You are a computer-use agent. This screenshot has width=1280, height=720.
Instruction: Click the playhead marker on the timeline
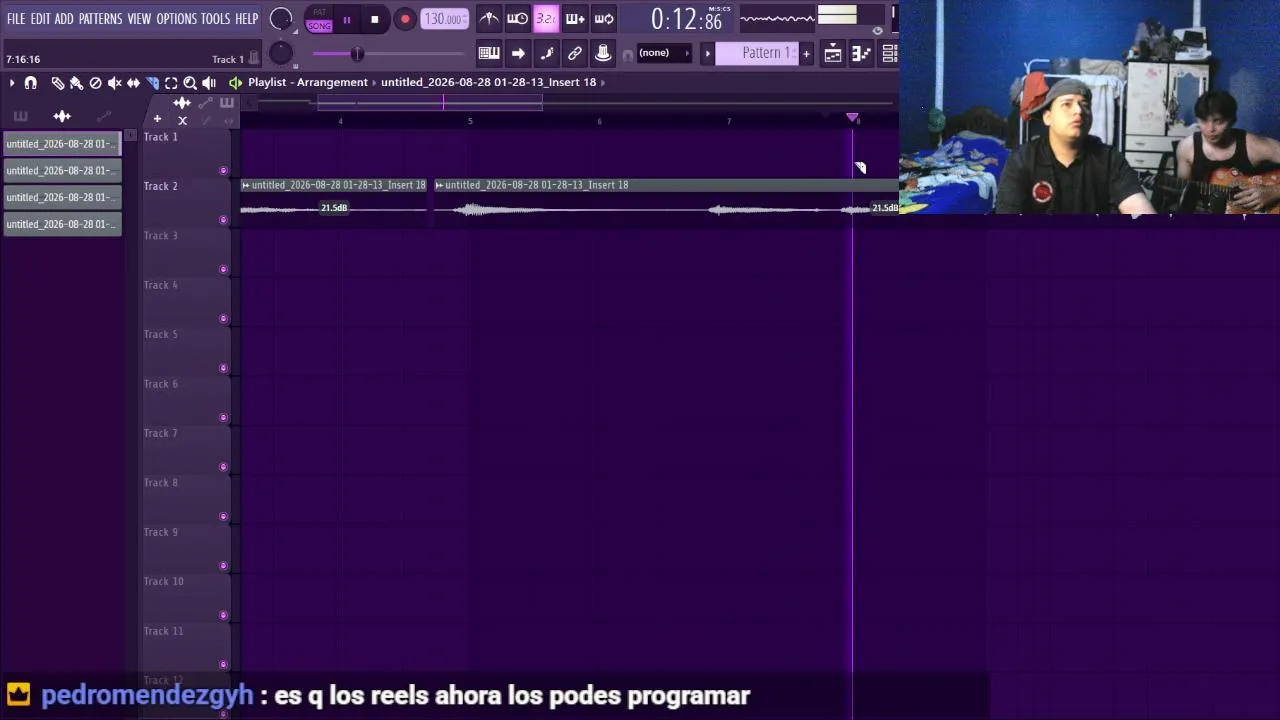(x=852, y=118)
